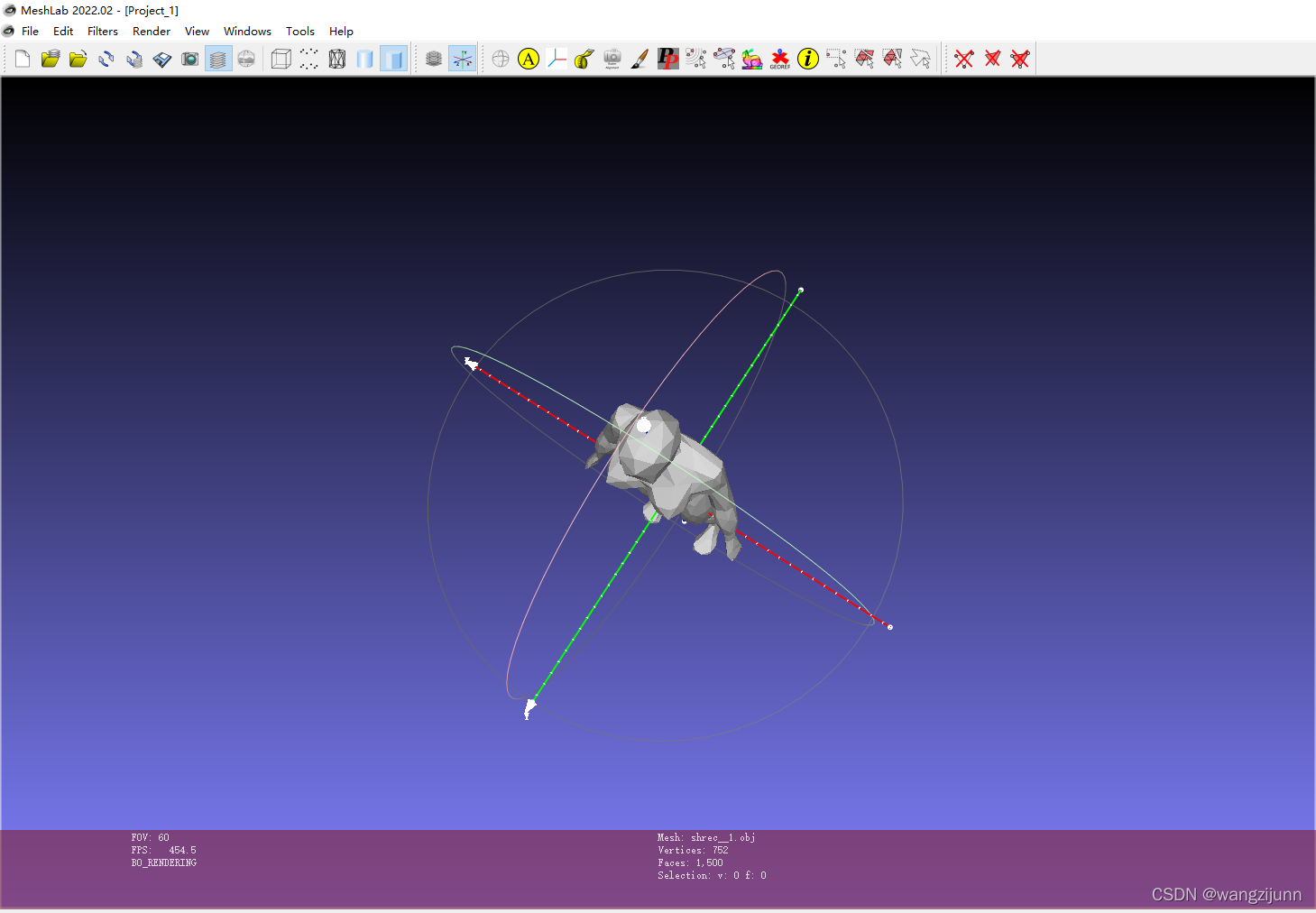Screen dimensions: 1316x913
Task: Choose Select Faces in rectangular region
Action: coord(864,59)
